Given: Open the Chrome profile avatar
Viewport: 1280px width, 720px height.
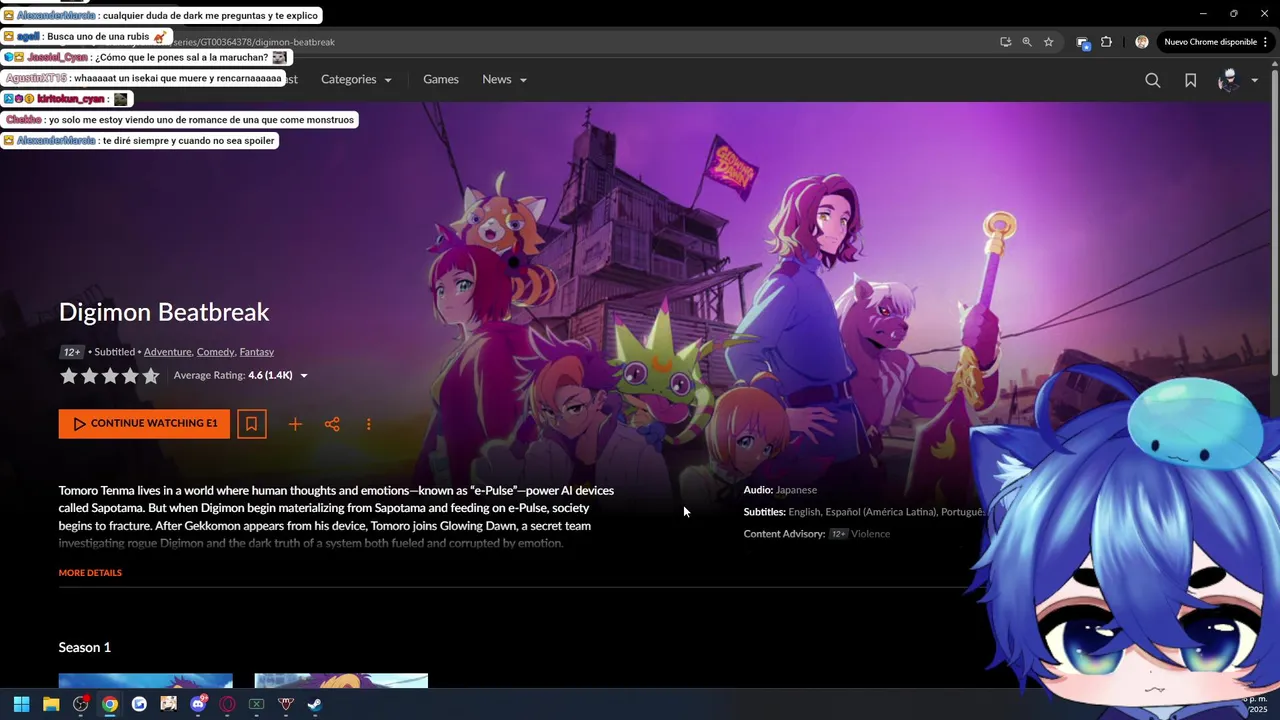Looking at the screenshot, I should [1142, 42].
